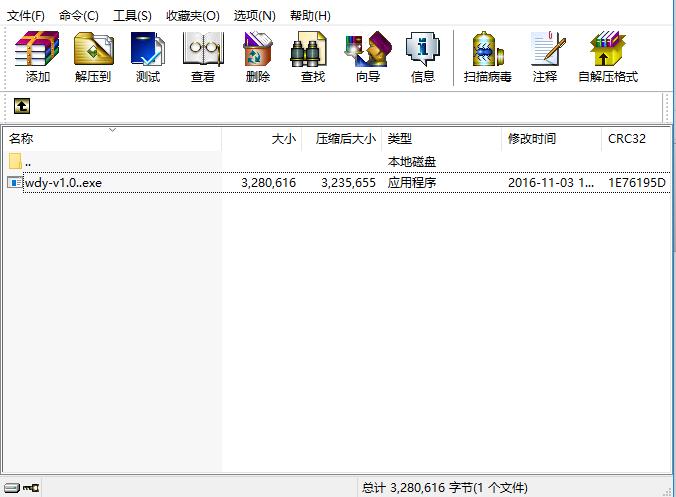The image size is (676, 497).
Task: Click the 添加 (Add) toolbar icon
Action: (x=38, y=57)
